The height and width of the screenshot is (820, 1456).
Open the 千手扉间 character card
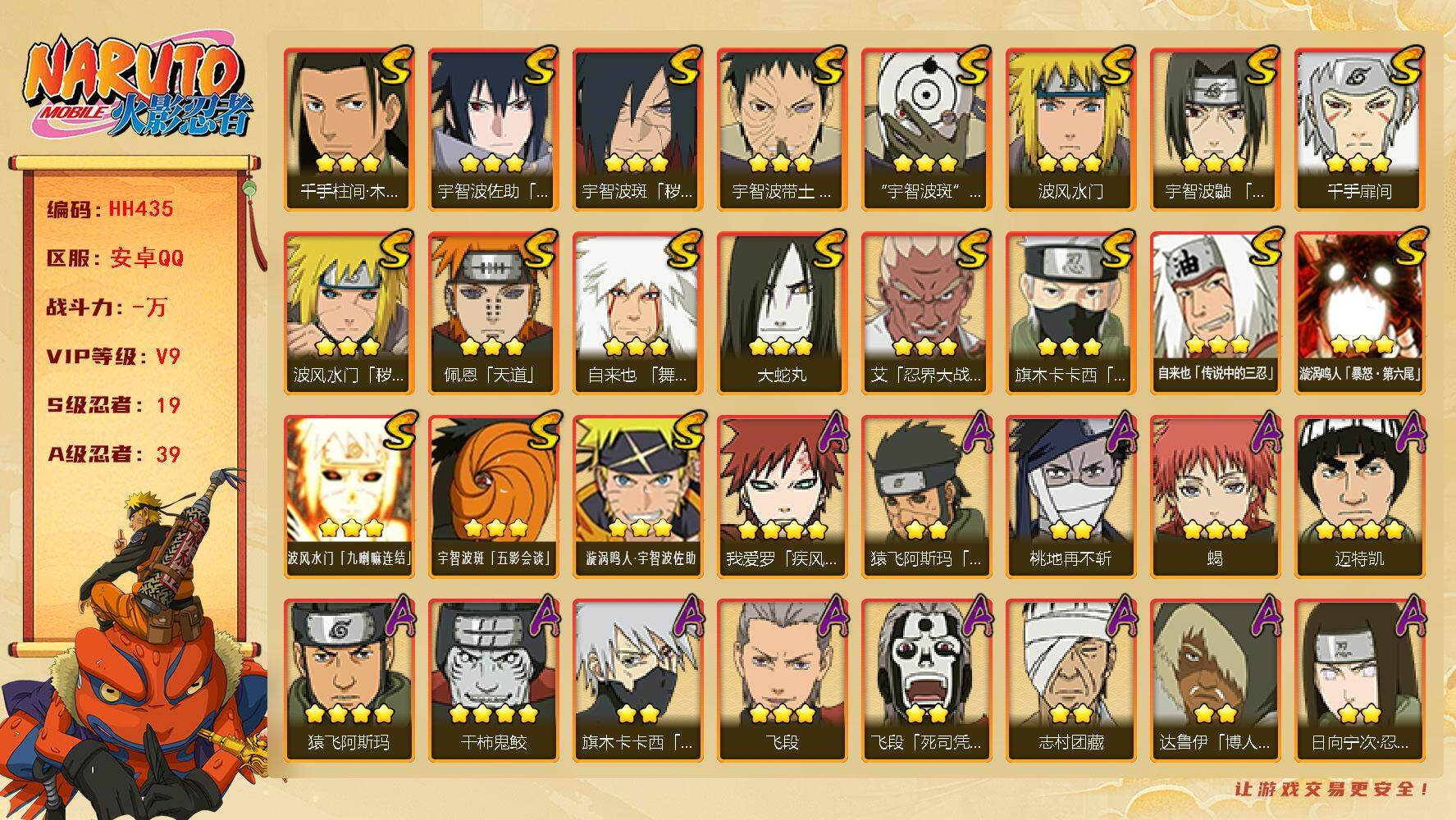click(x=1359, y=130)
